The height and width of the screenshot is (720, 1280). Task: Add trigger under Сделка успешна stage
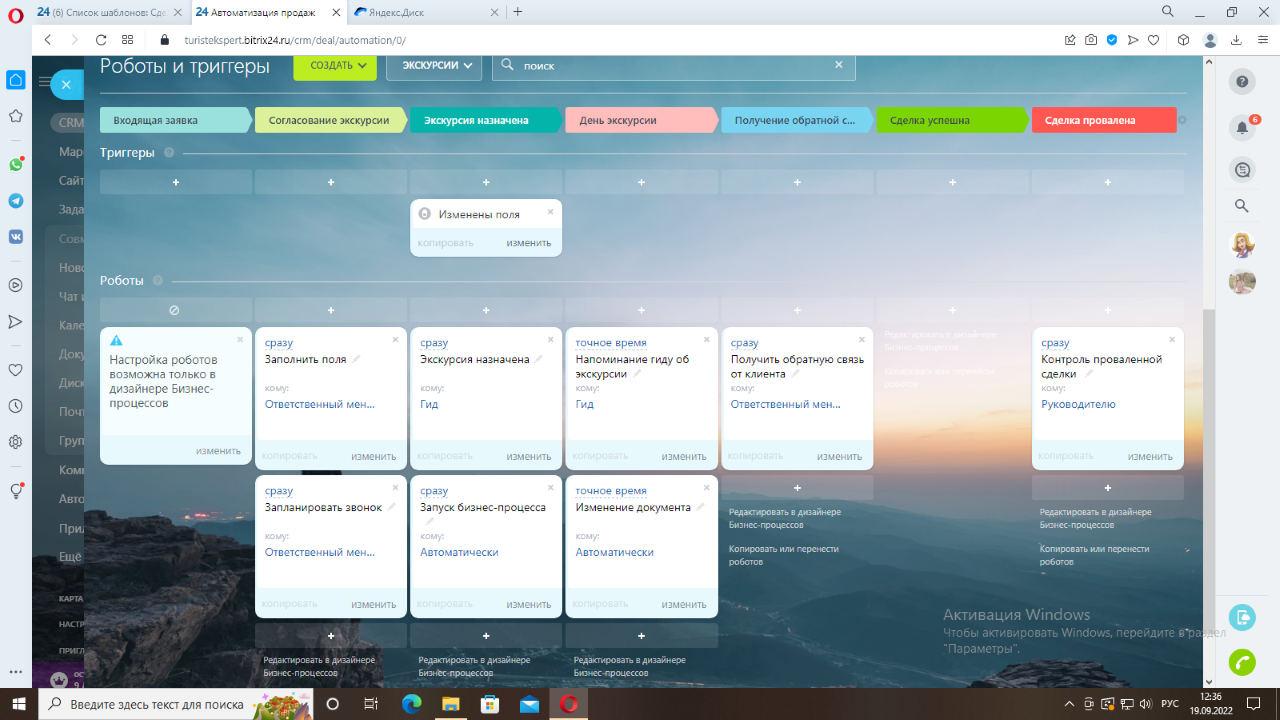pyautogui.click(x=953, y=182)
